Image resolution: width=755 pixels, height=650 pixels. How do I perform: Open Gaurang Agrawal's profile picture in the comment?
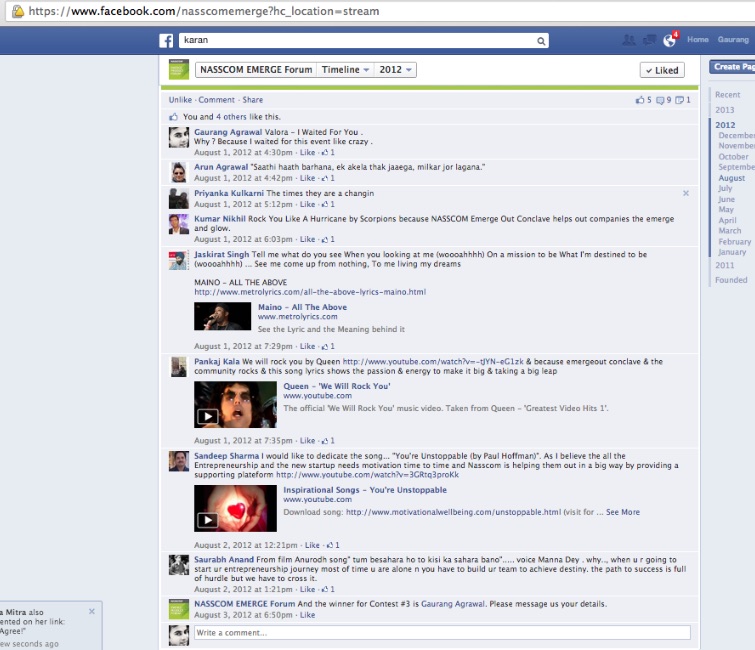[x=179, y=137]
